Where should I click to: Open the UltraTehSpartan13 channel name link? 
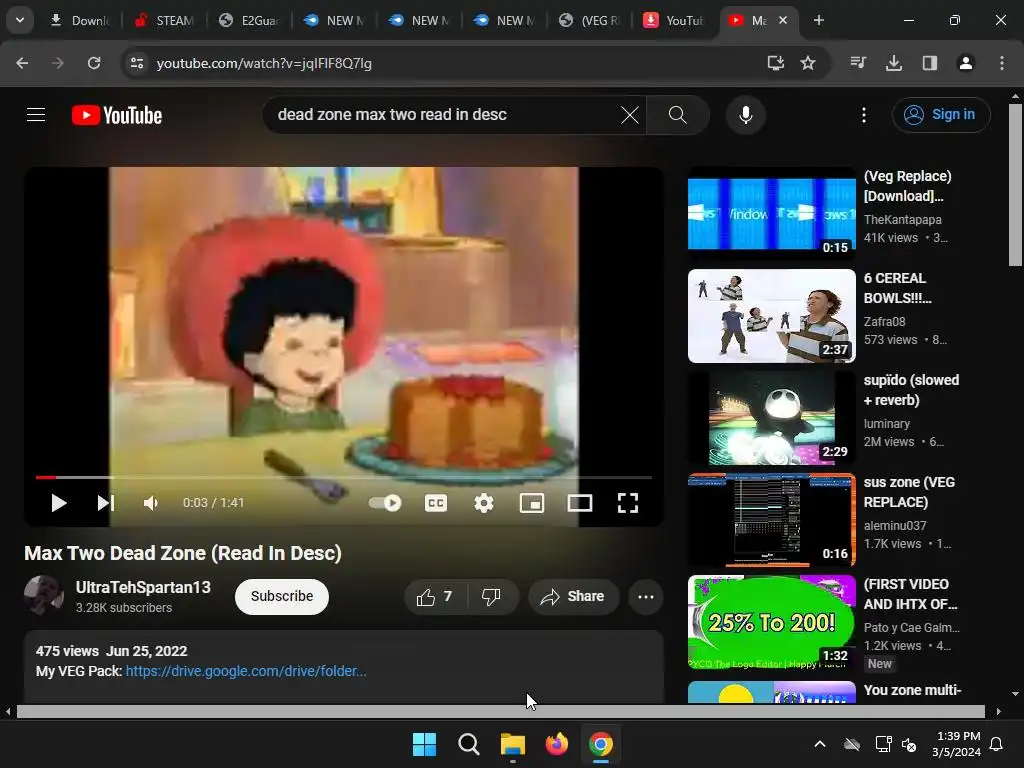click(143, 587)
